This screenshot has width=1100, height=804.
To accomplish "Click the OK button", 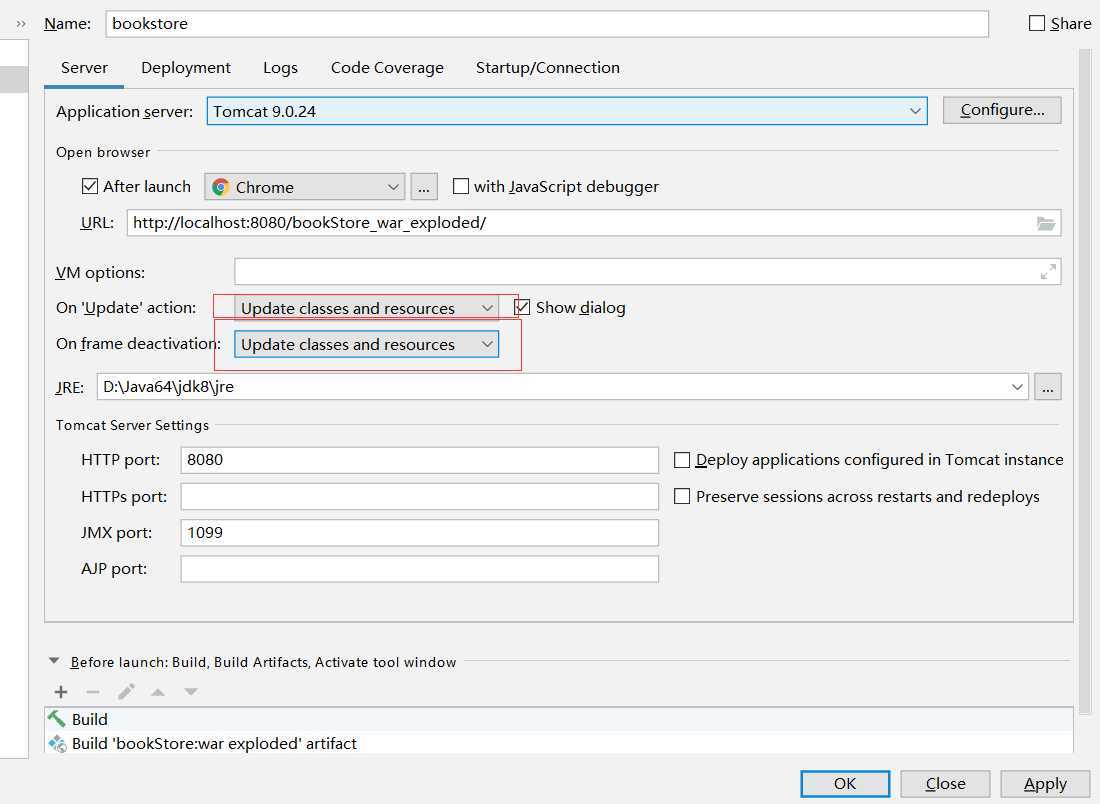I will tap(845, 783).
